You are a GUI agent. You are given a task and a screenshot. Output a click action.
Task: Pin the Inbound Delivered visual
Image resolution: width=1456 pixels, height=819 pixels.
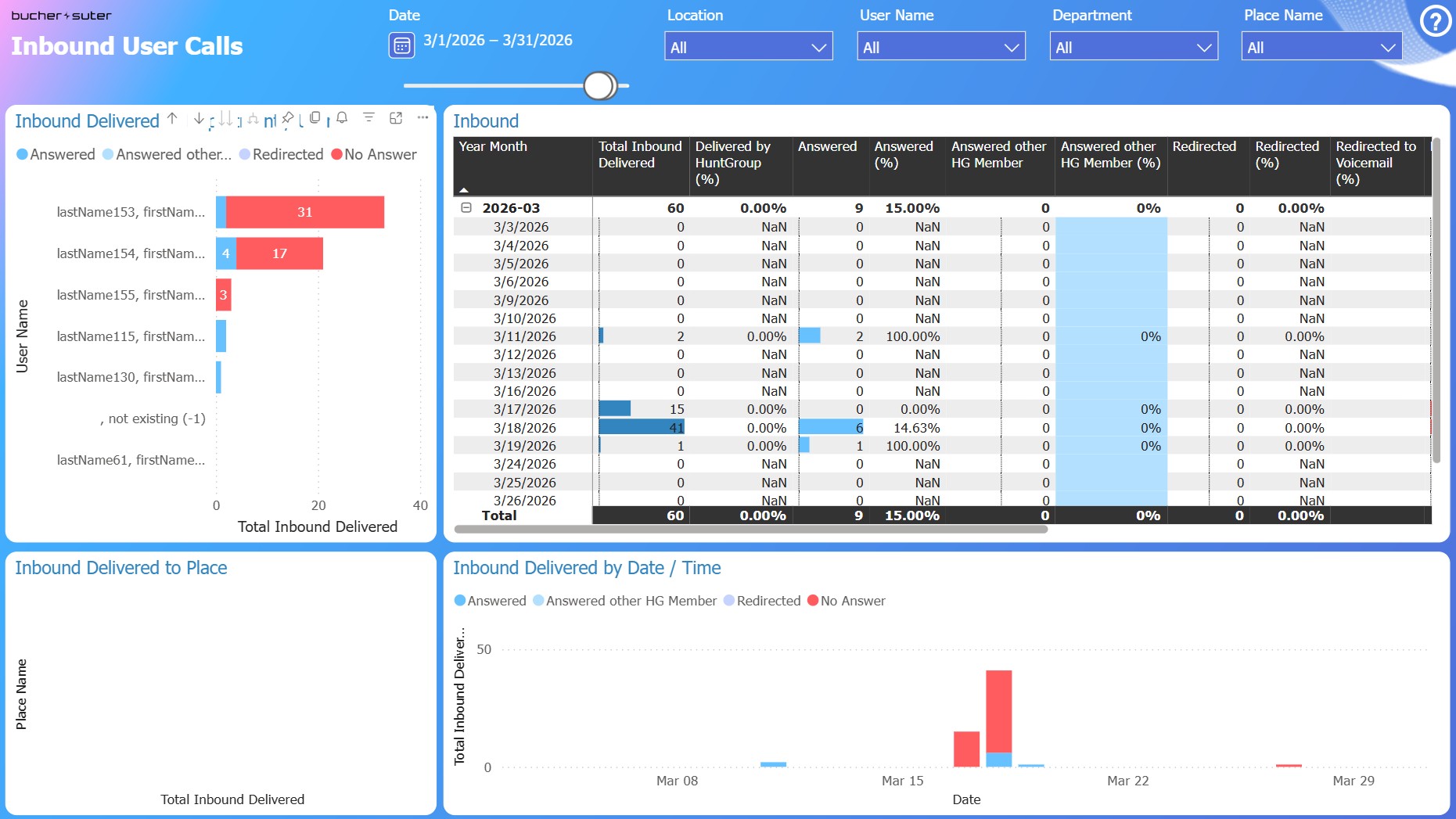pos(288,118)
